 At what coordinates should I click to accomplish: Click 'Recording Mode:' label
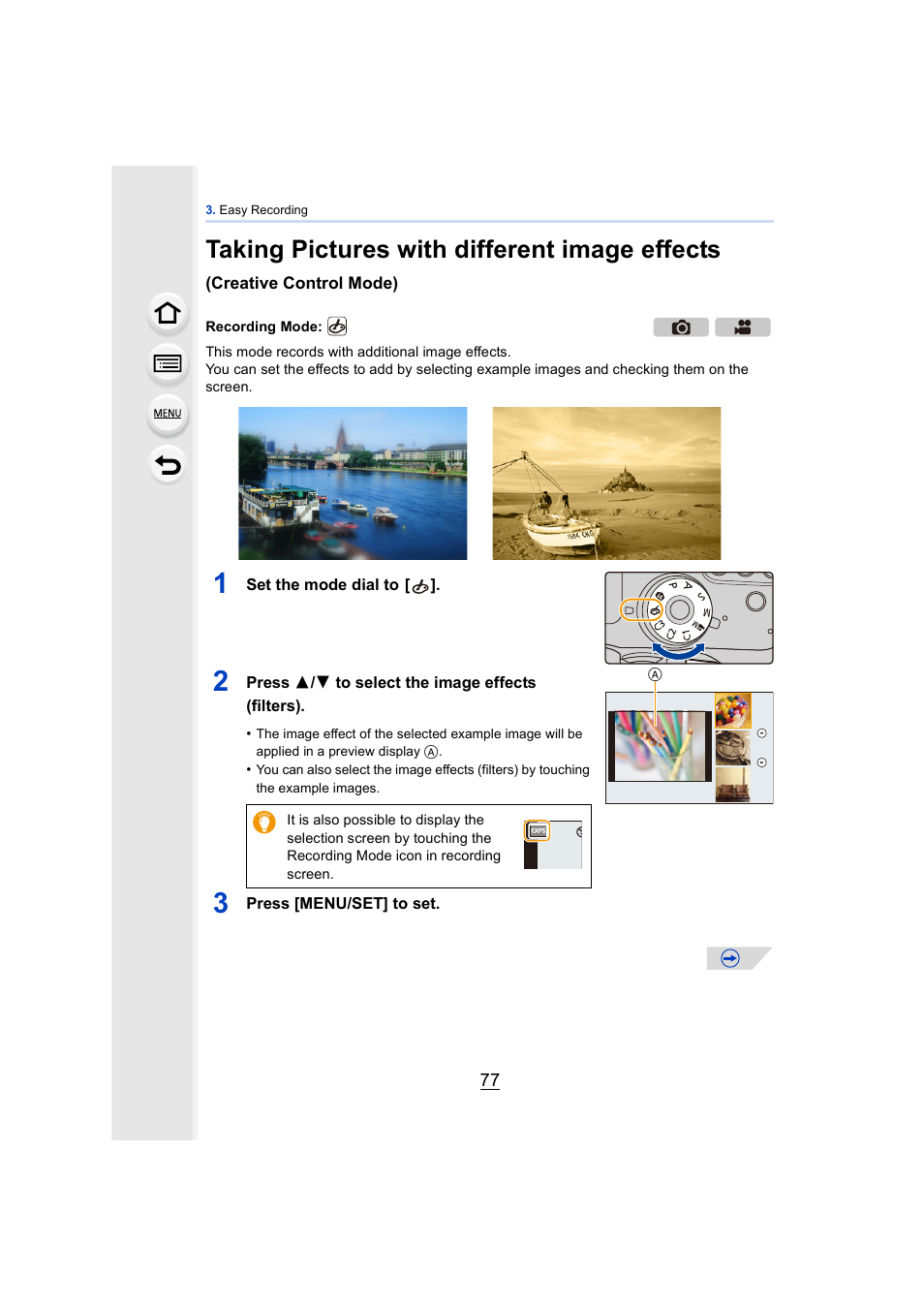[263, 326]
